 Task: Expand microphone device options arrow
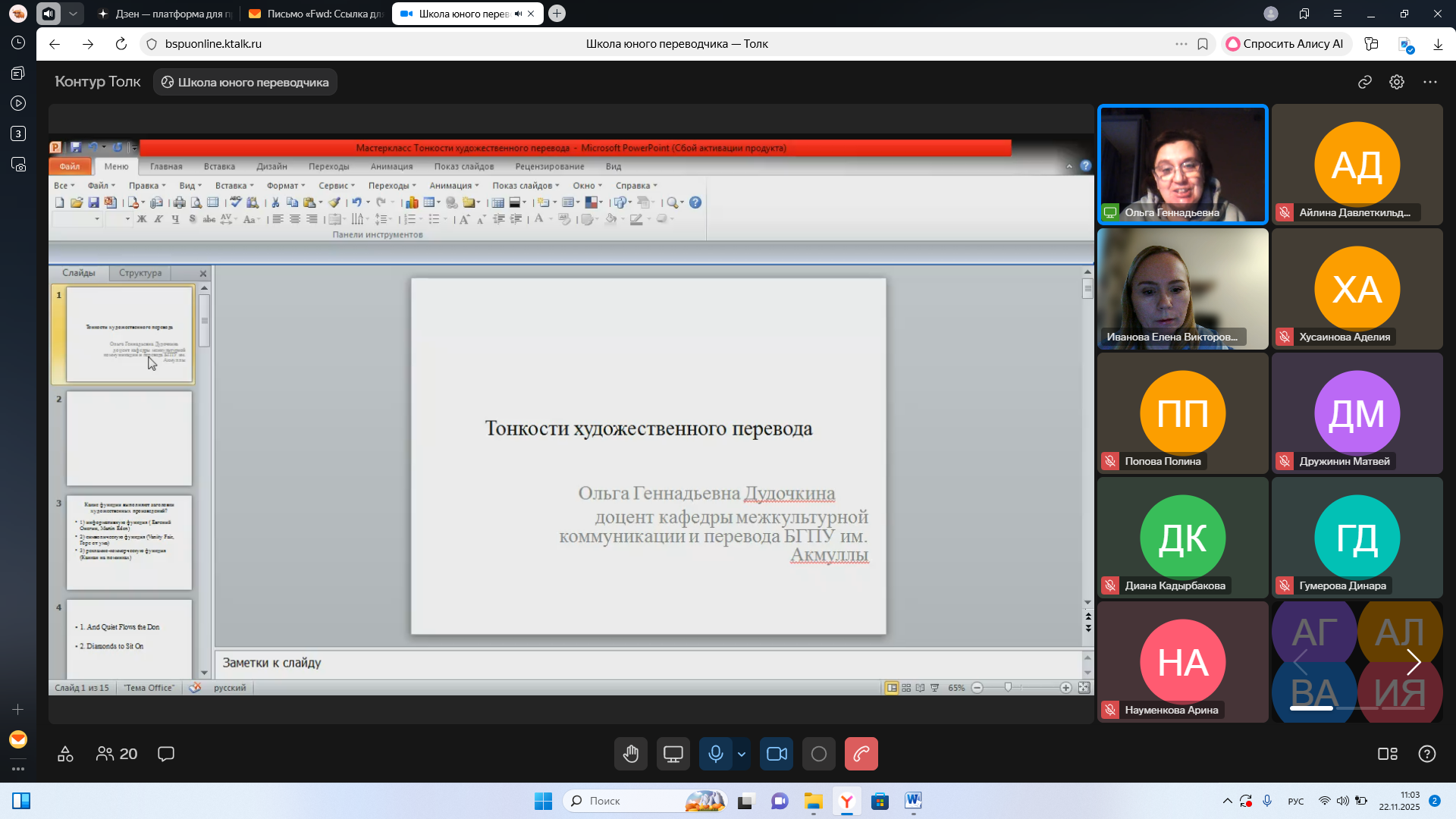[742, 754]
